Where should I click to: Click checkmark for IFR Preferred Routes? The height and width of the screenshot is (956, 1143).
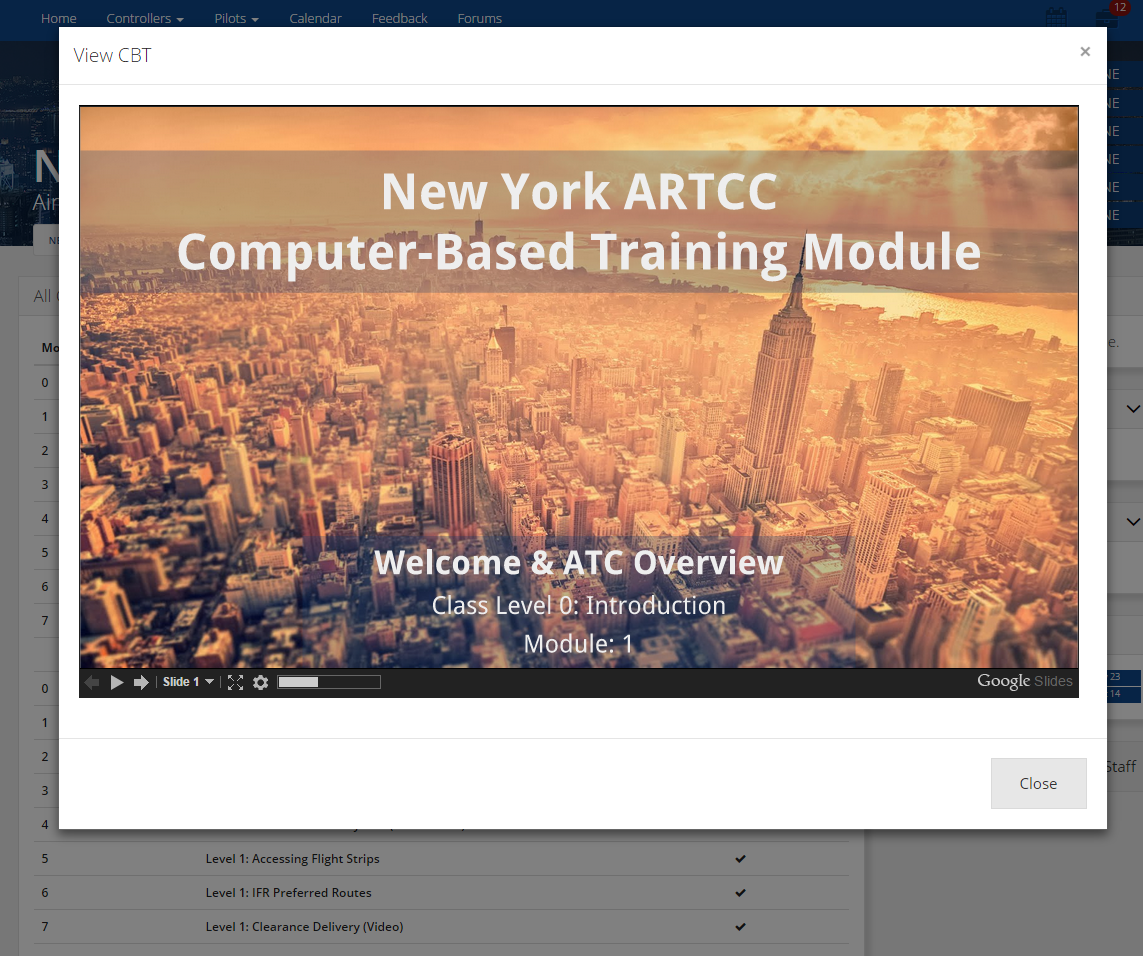(x=740, y=893)
